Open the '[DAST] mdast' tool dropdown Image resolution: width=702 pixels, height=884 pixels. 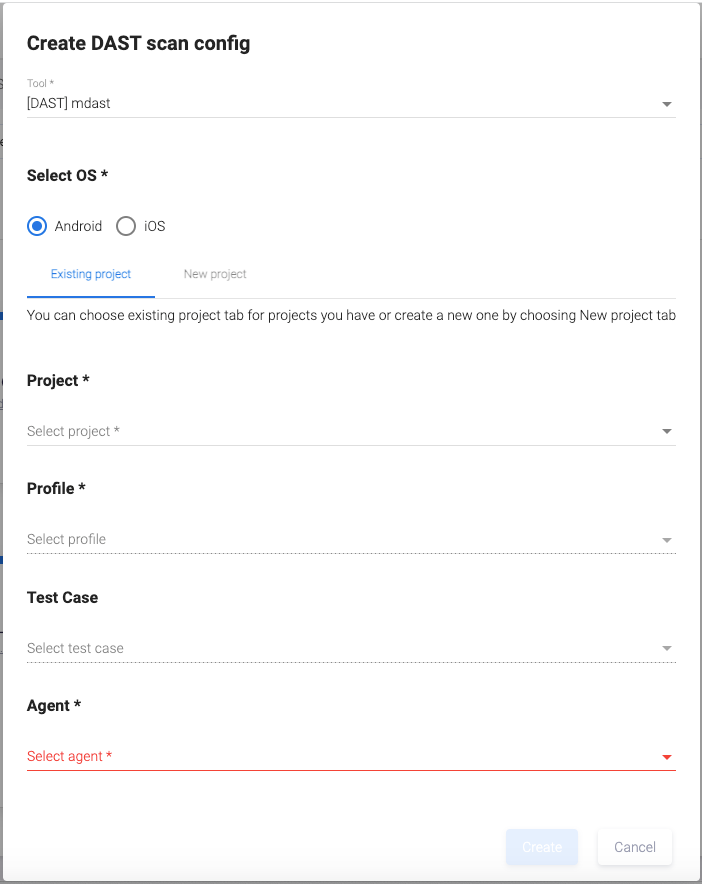click(x=340, y=103)
